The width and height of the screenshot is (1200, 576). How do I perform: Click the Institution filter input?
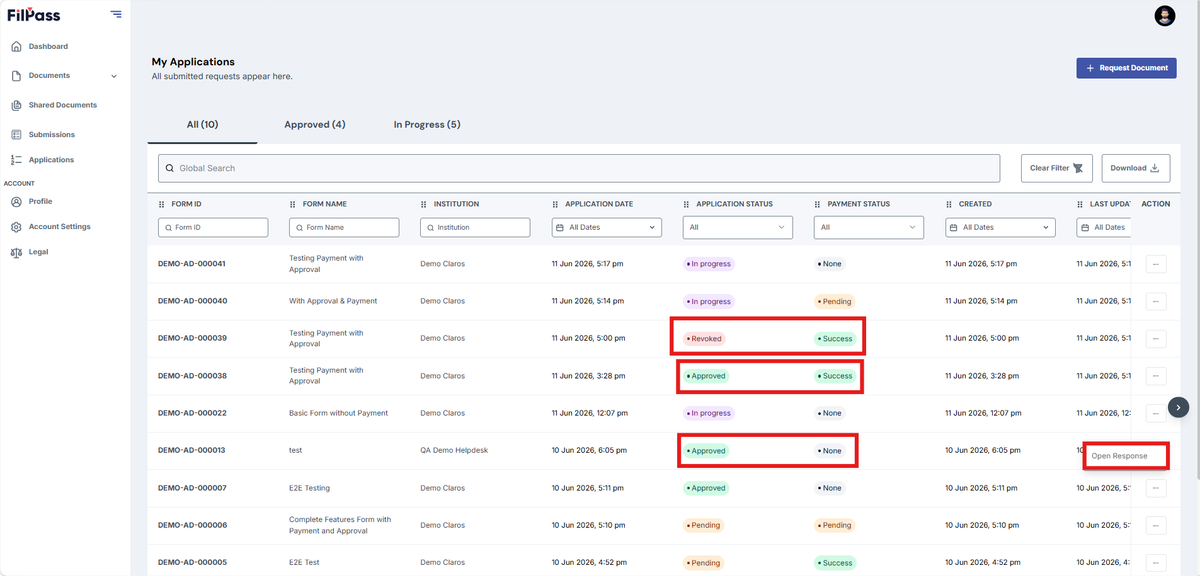click(475, 228)
